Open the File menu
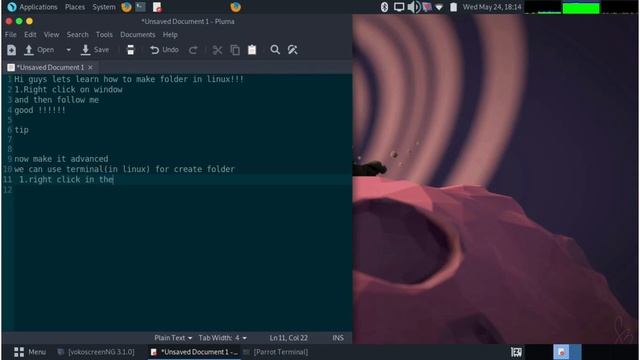 coord(11,35)
